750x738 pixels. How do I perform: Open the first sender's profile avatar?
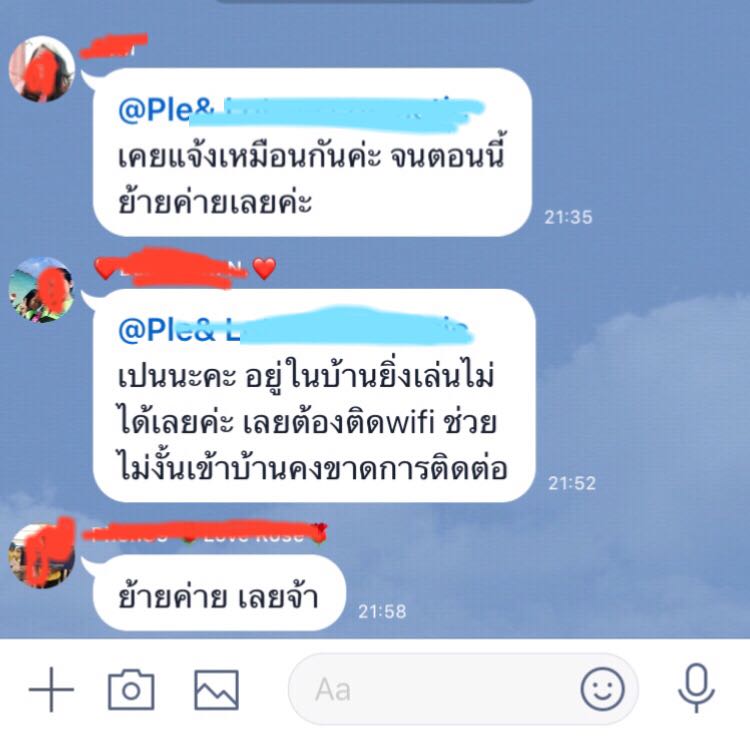tap(42, 69)
